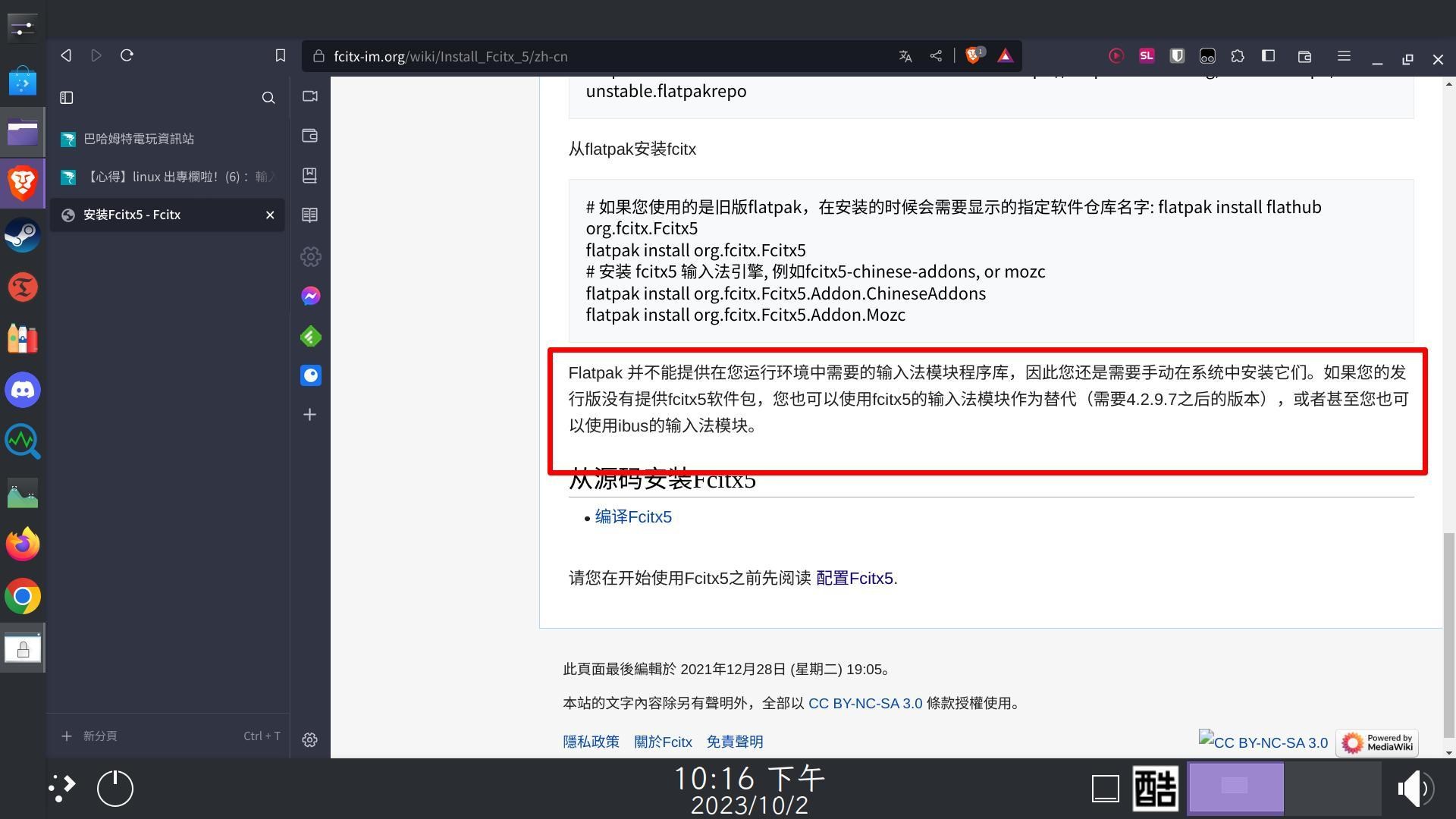Search tabs with the magnifier icon

[268, 97]
